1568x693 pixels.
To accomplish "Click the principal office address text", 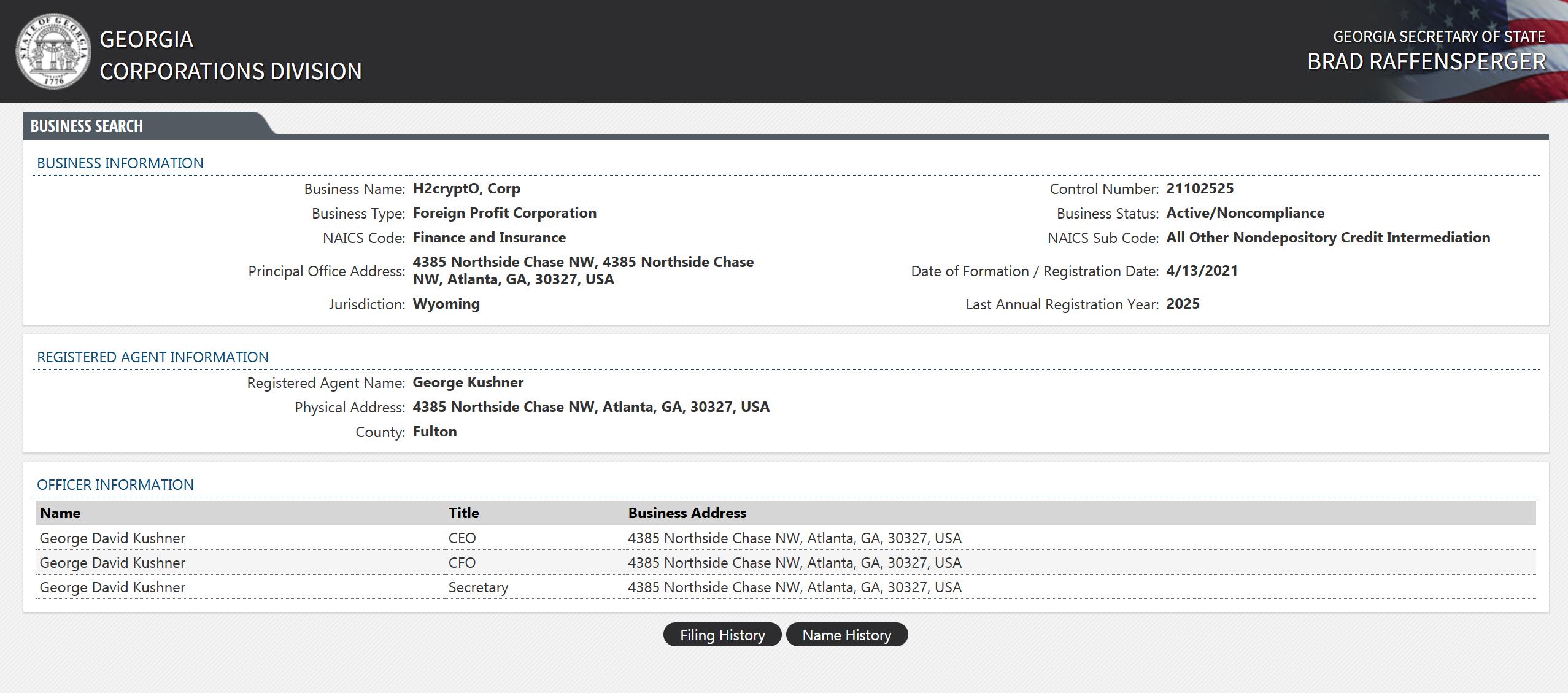I will (x=583, y=271).
